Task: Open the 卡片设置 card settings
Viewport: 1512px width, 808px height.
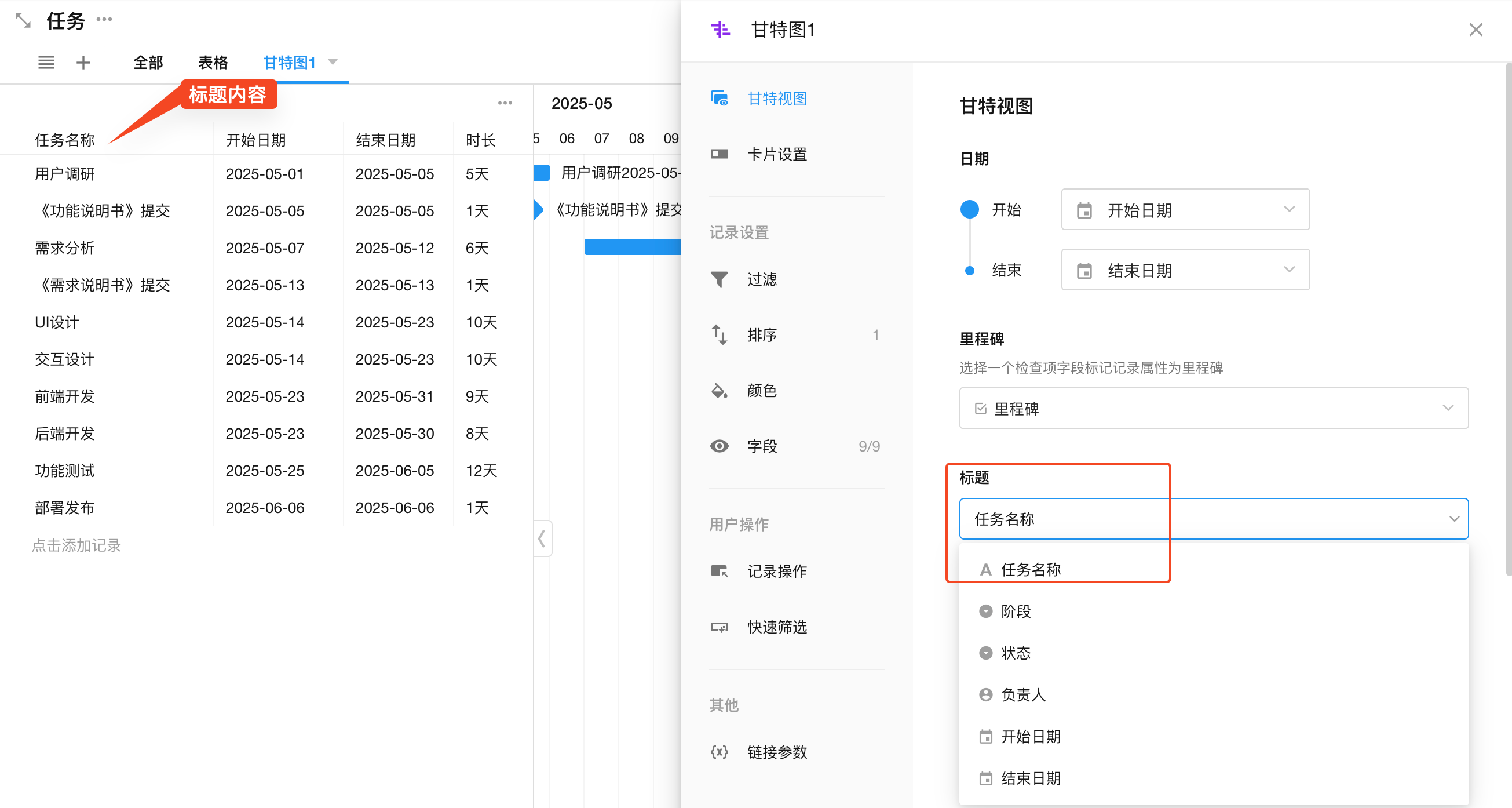Action: (776, 154)
